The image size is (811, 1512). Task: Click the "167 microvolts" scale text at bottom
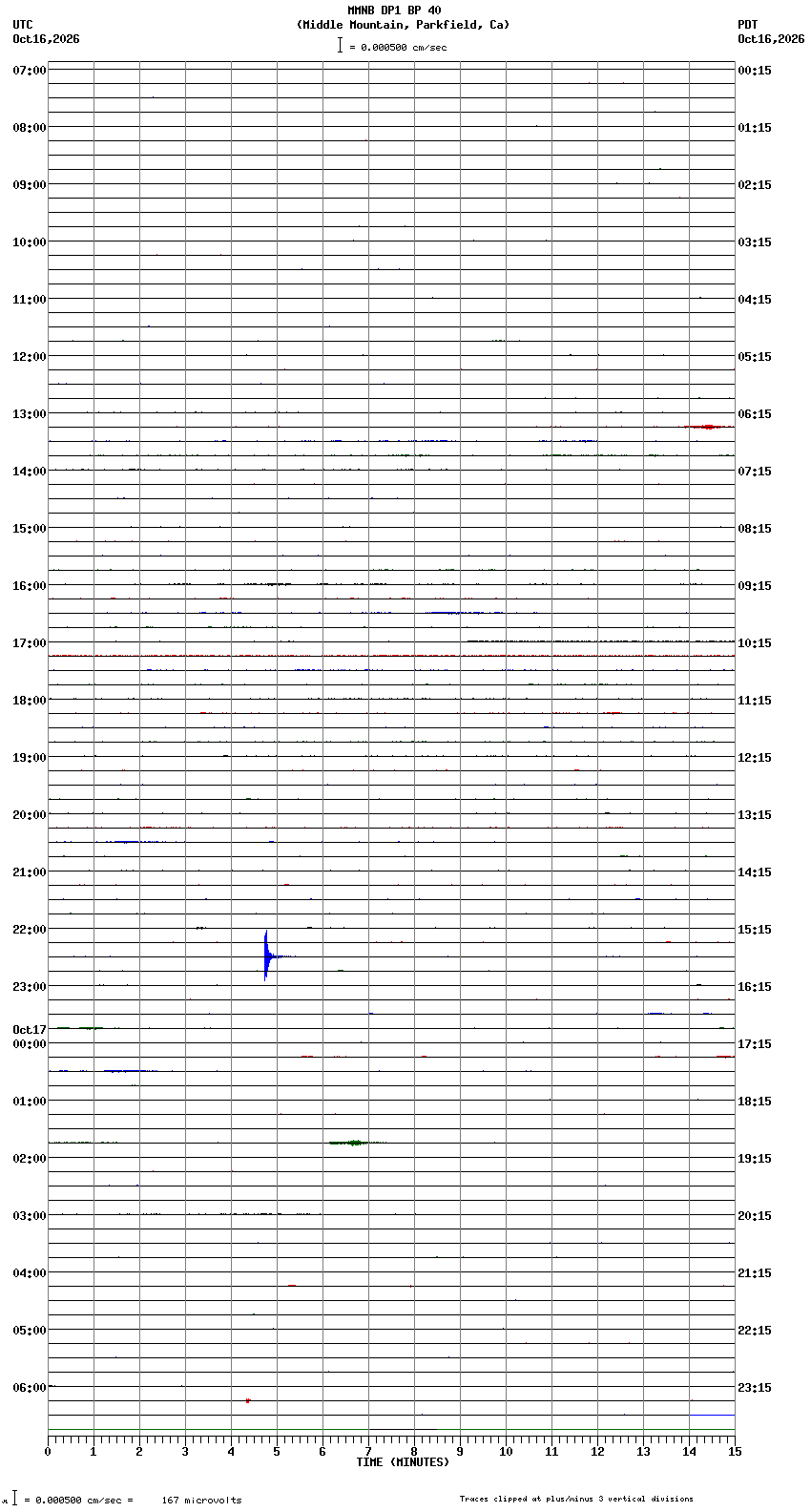[x=201, y=1501]
